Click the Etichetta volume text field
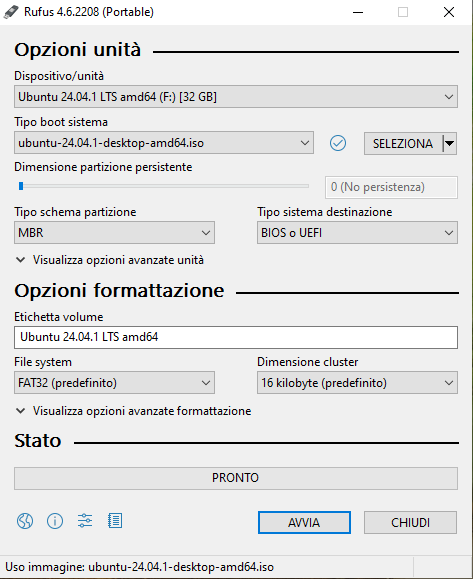Image resolution: width=473 pixels, height=579 pixels. [236, 337]
